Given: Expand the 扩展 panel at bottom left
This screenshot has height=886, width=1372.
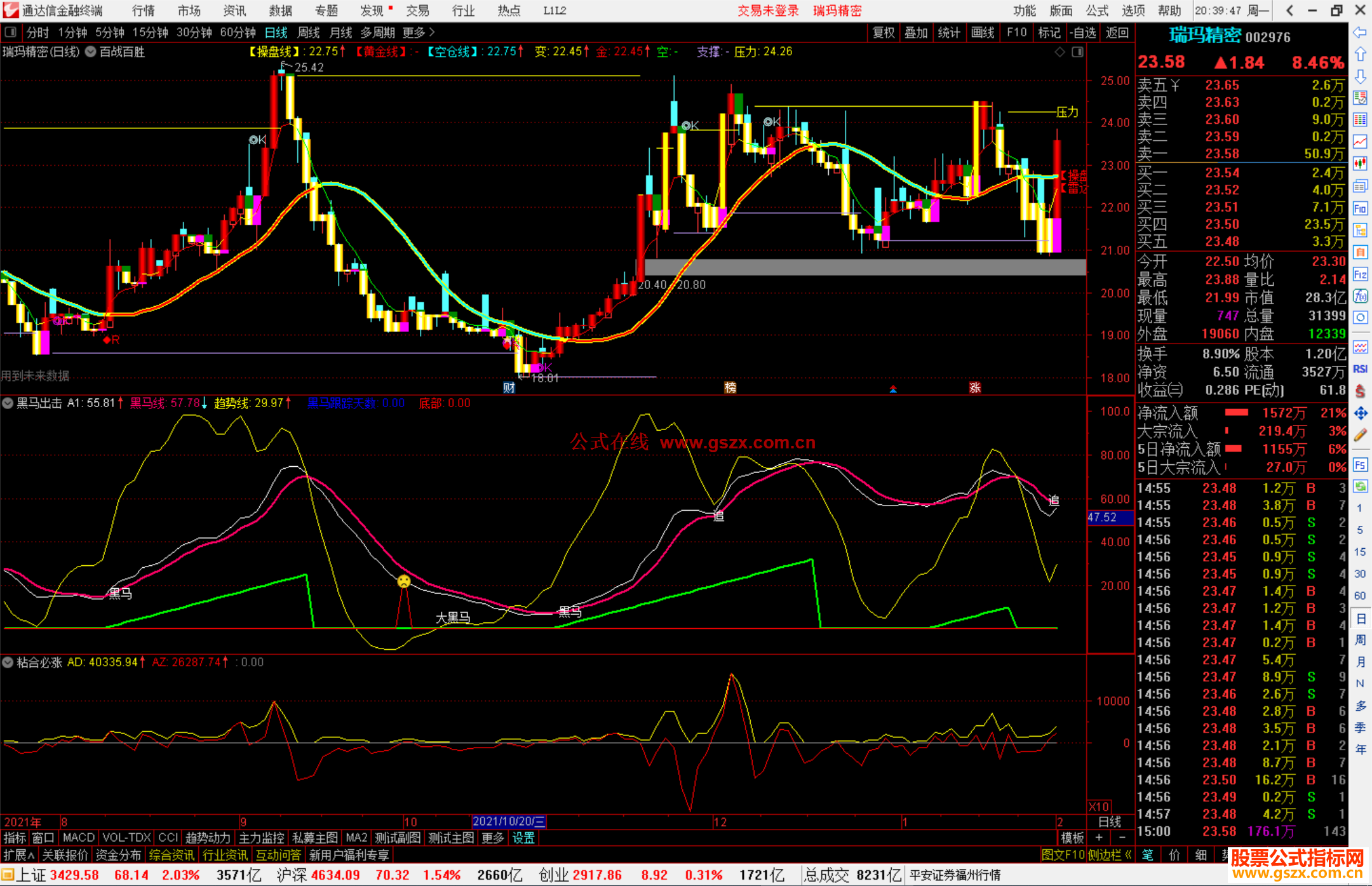Looking at the screenshot, I should pyautogui.click(x=19, y=855).
